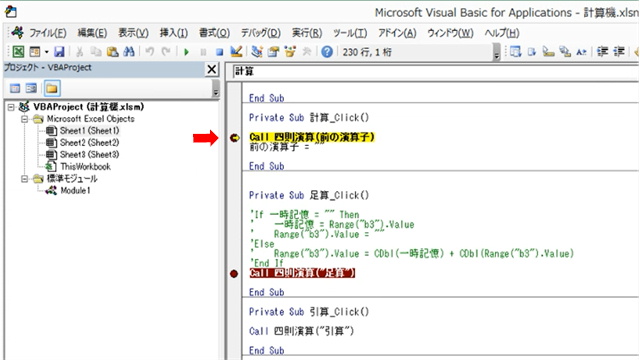The width and height of the screenshot is (640, 360).
Task: Click the Cut scissors icon
Action: pos(79,52)
